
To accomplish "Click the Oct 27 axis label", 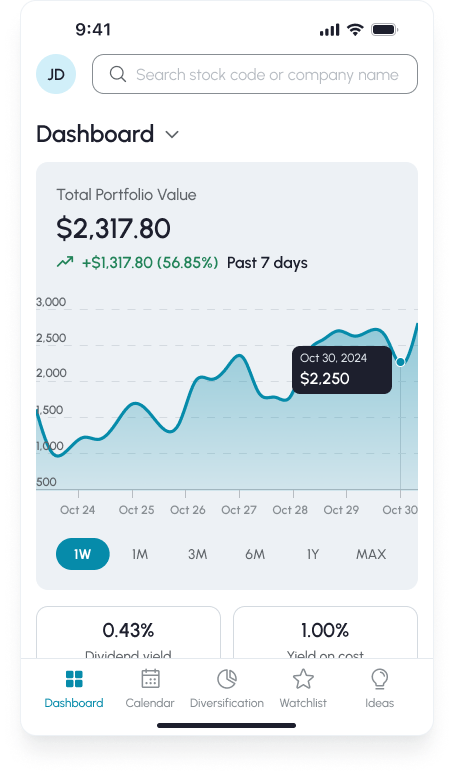I will (x=239, y=510).
